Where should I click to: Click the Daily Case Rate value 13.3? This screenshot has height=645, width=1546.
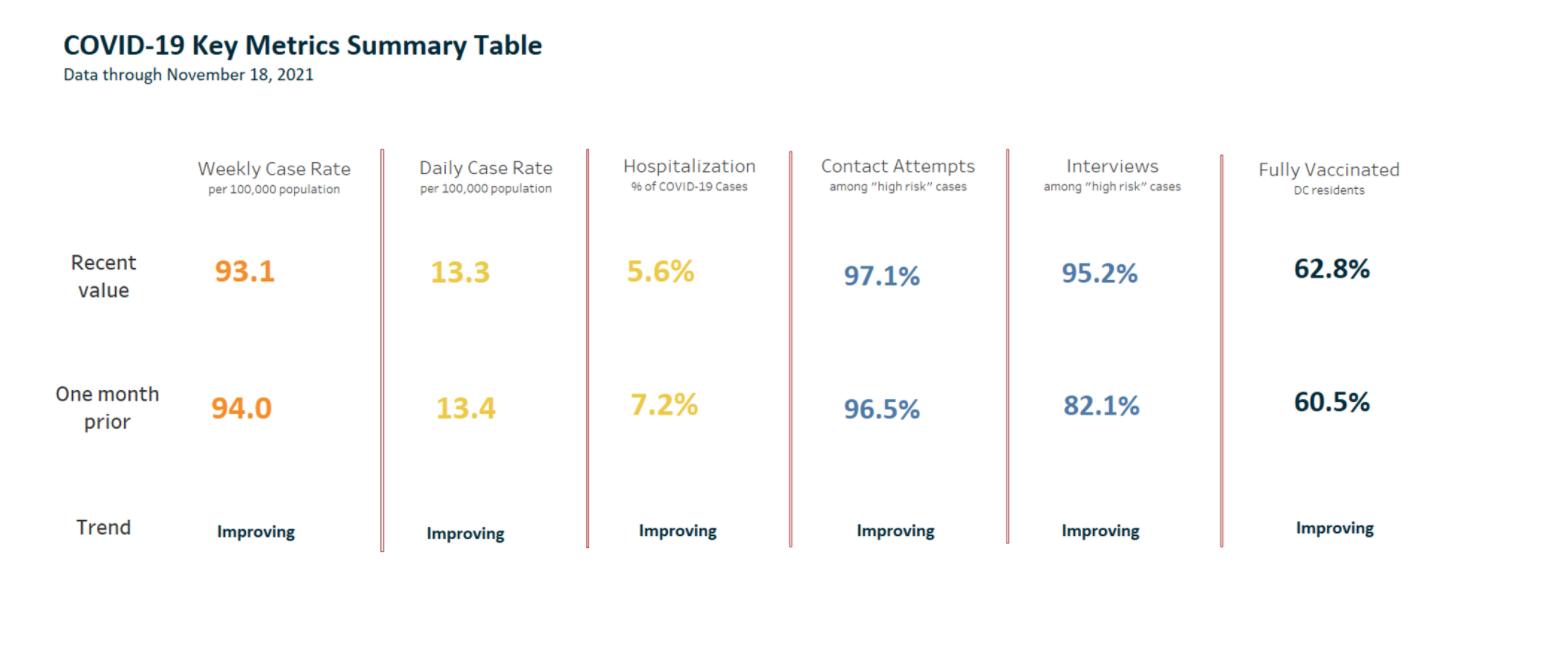click(x=460, y=272)
